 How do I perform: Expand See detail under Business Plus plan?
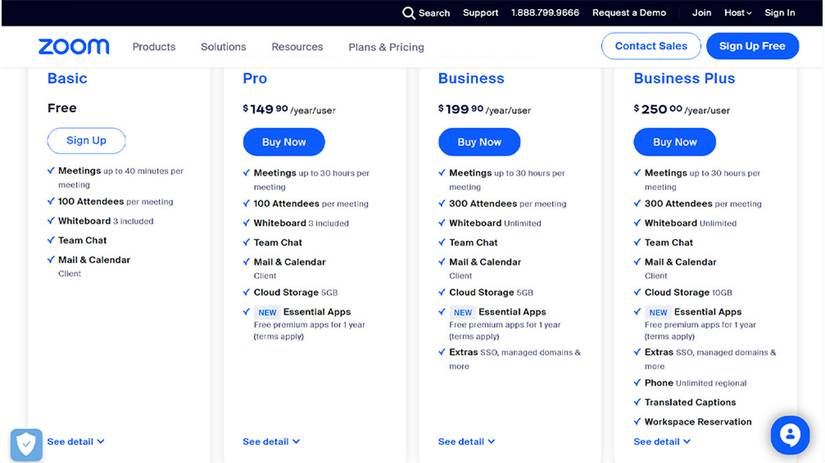pos(662,441)
